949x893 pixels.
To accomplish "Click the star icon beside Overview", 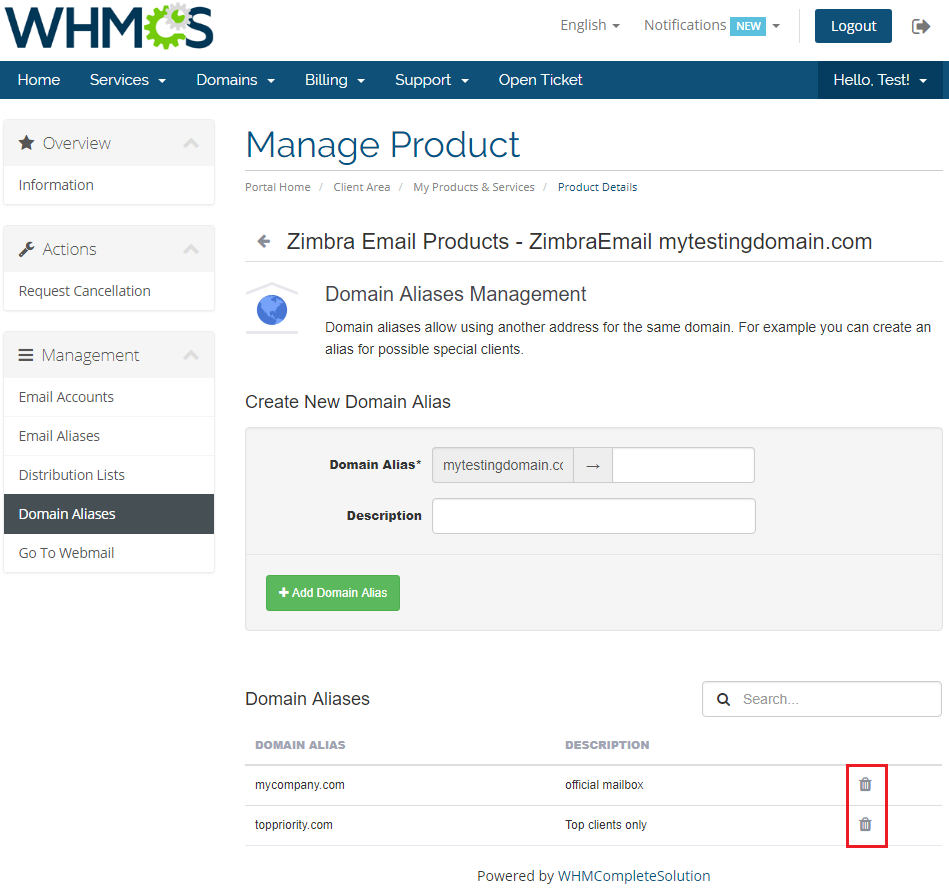I will point(26,143).
